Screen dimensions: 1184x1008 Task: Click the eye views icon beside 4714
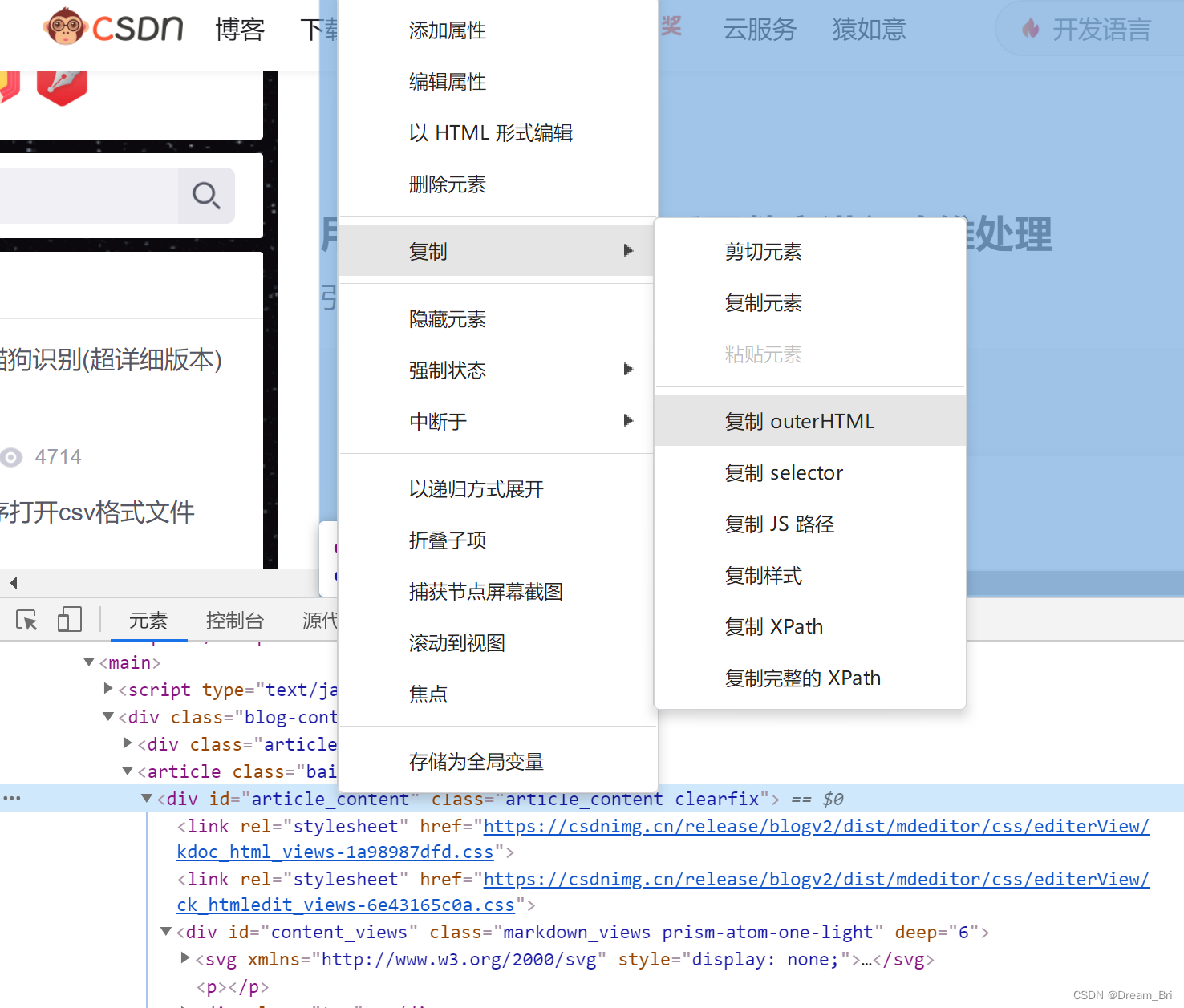[11, 457]
